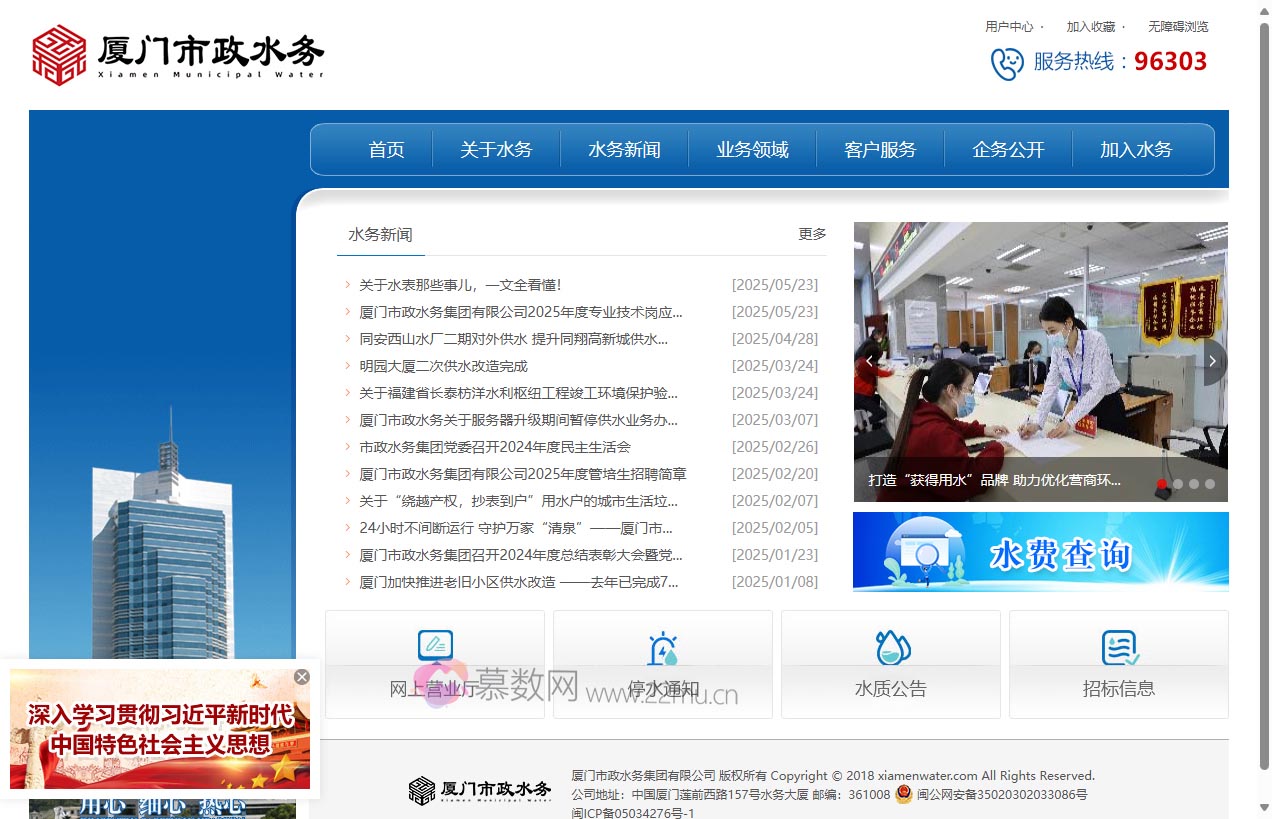Click the 停水通知 water outage notice icon
1272x819 pixels.
click(x=662, y=648)
